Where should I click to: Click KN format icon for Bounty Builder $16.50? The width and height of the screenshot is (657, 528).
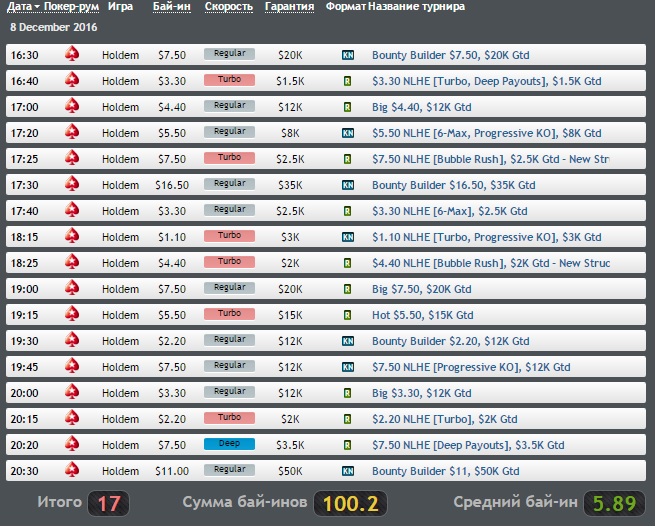(x=348, y=185)
